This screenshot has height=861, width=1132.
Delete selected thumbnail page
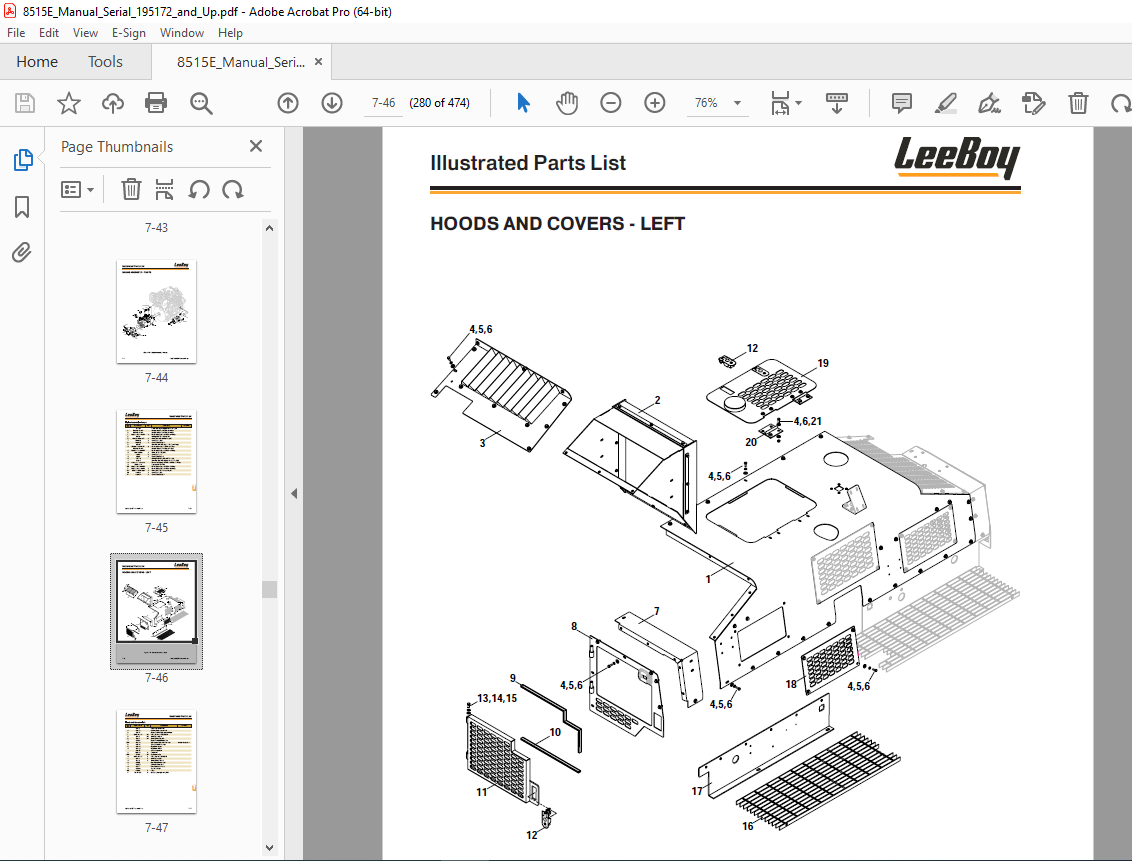coord(131,190)
